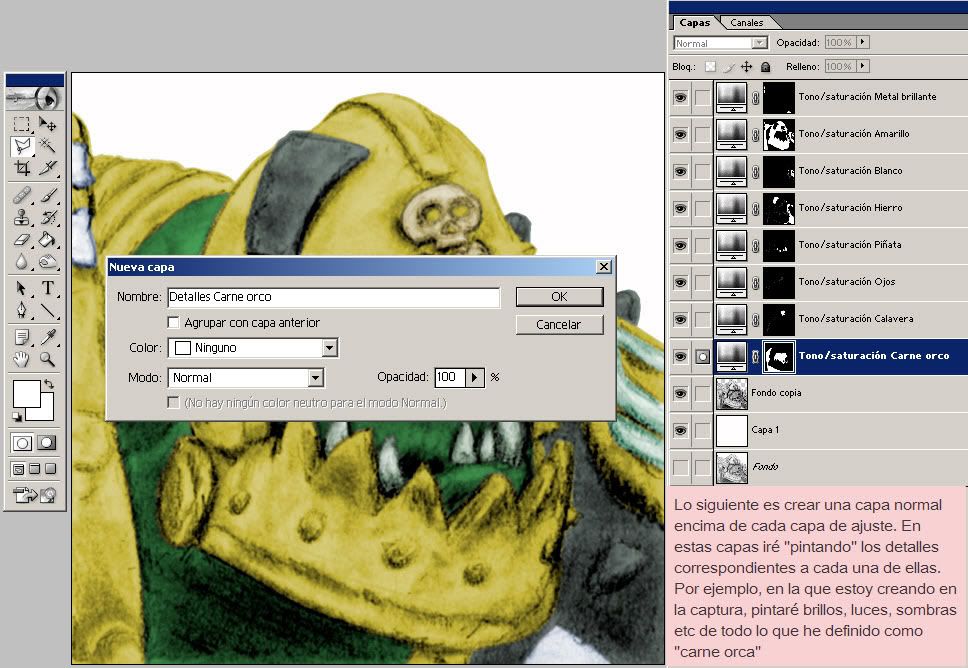Select the Slice tool
This screenshot has width=968, height=668.
(48, 168)
